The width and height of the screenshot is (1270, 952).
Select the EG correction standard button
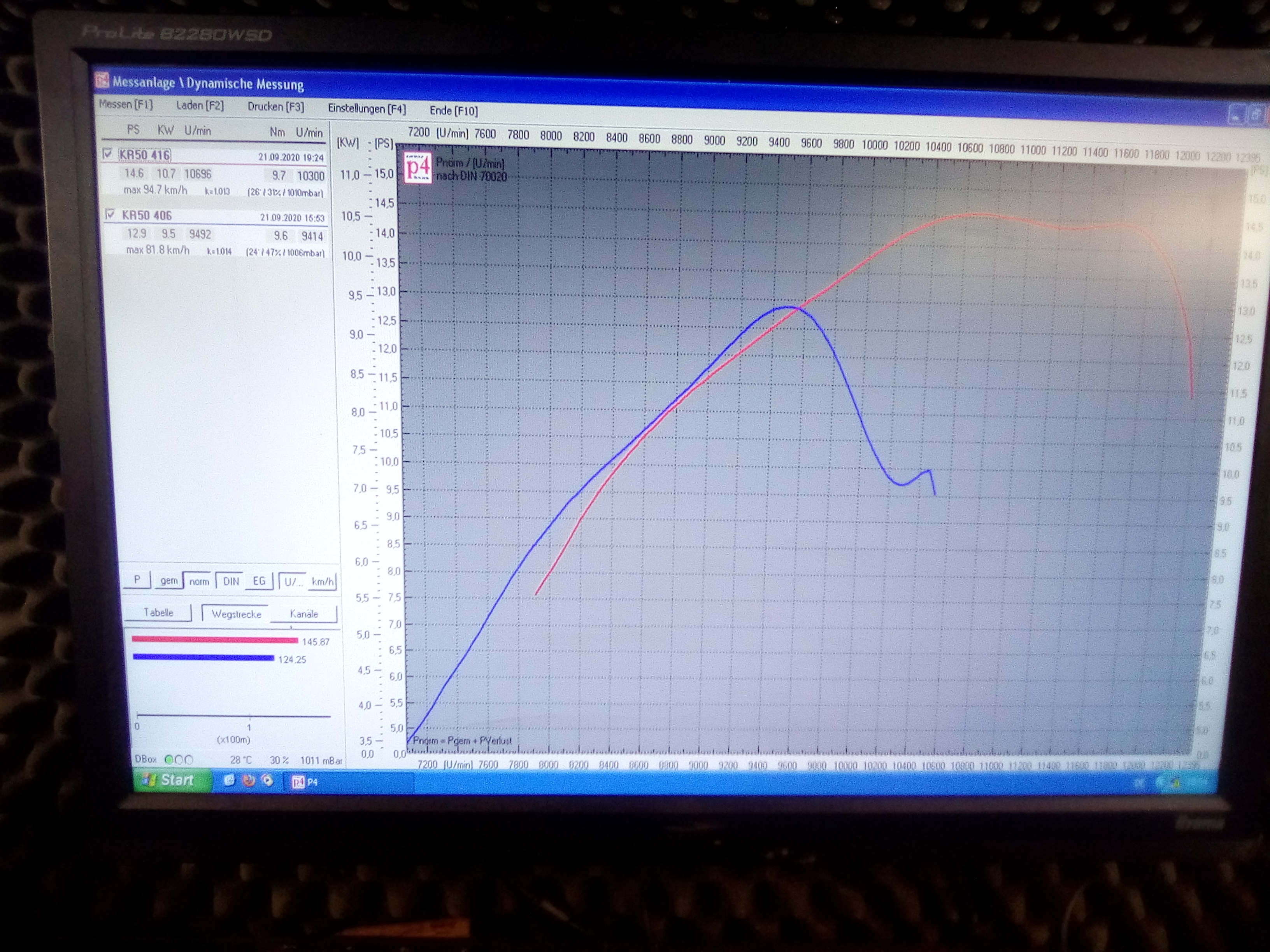click(x=259, y=581)
